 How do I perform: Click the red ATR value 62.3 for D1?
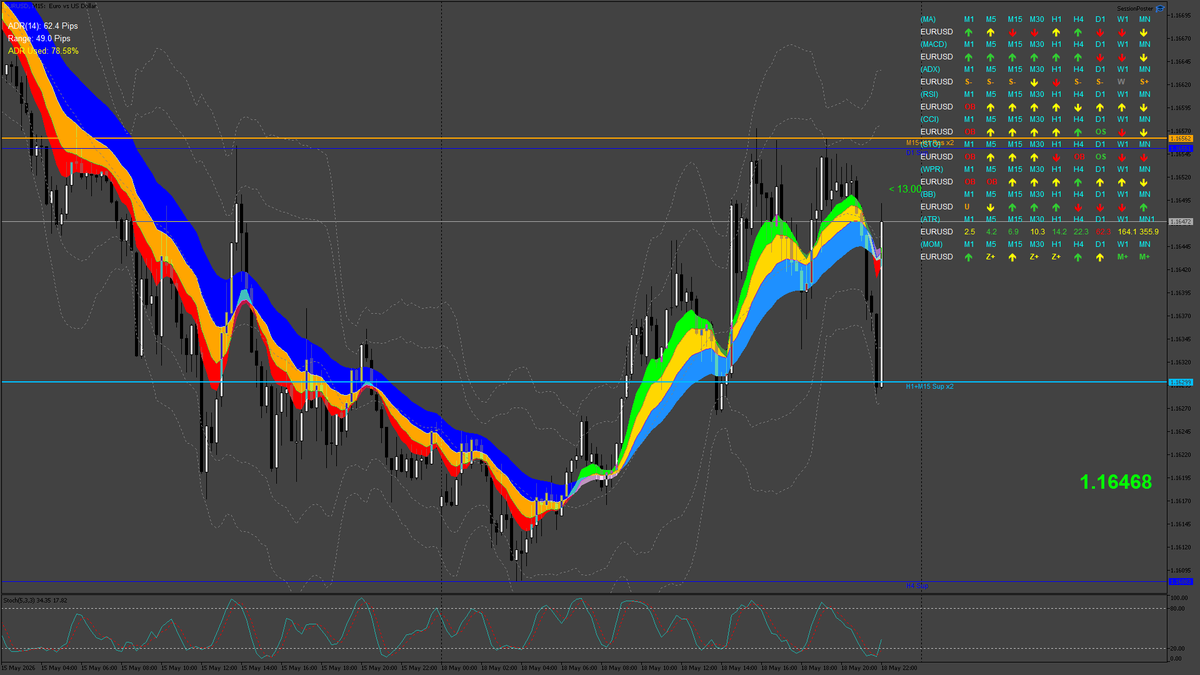(1103, 232)
